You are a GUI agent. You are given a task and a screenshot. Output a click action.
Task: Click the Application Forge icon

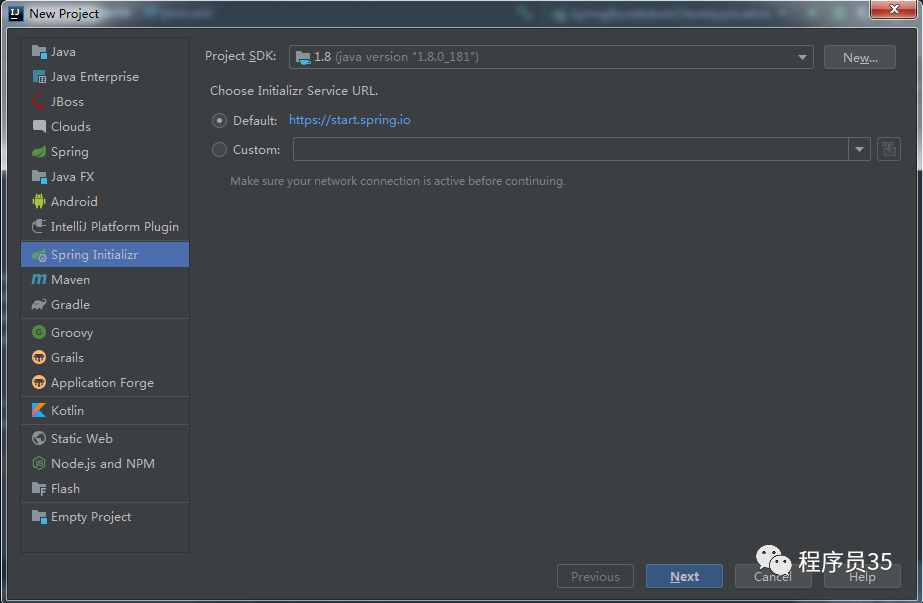pos(39,383)
